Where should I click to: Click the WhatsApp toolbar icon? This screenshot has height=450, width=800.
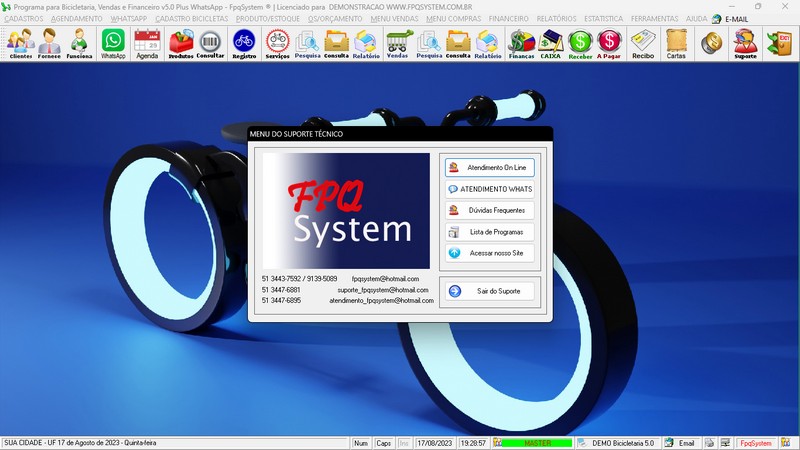pyautogui.click(x=113, y=43)
